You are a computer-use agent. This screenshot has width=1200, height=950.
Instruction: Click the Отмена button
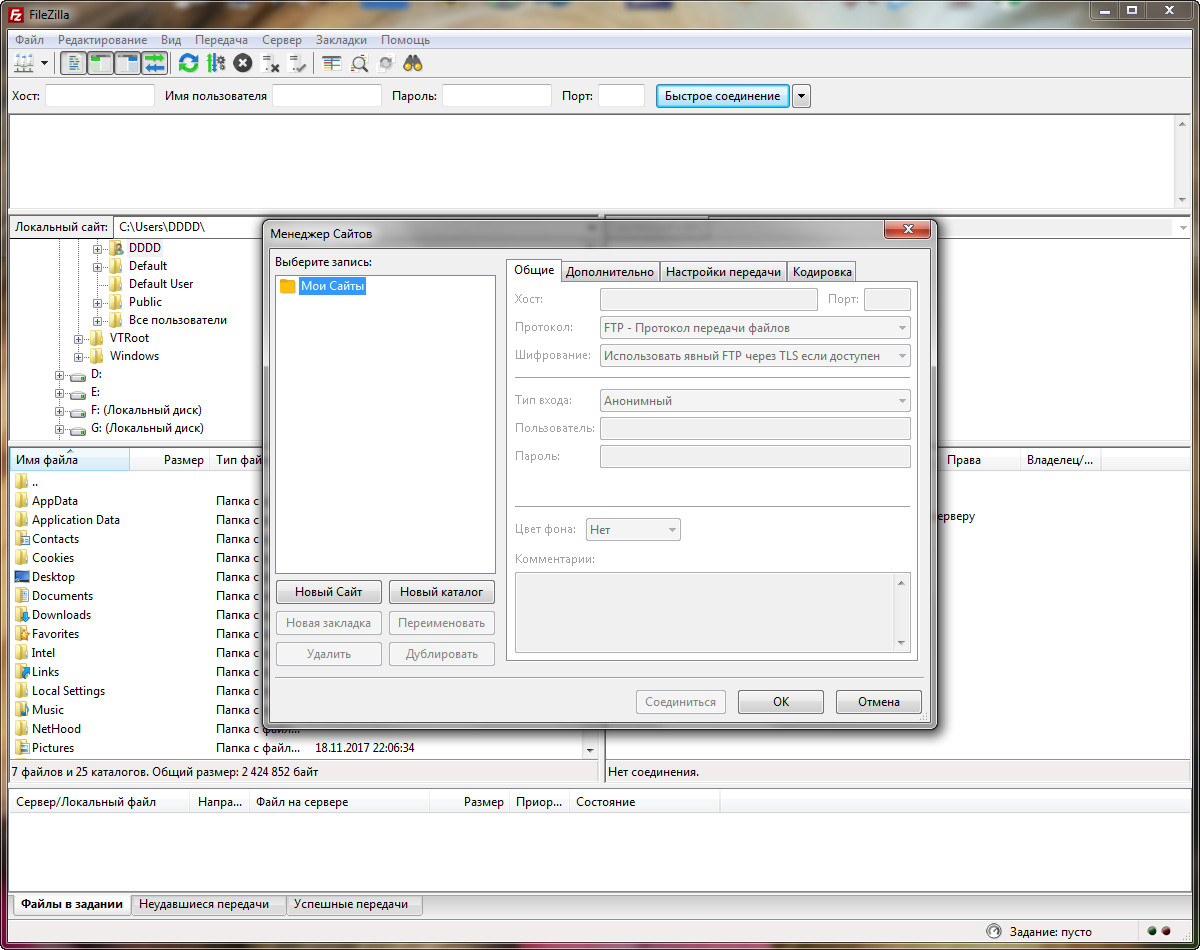click(879, 702)
